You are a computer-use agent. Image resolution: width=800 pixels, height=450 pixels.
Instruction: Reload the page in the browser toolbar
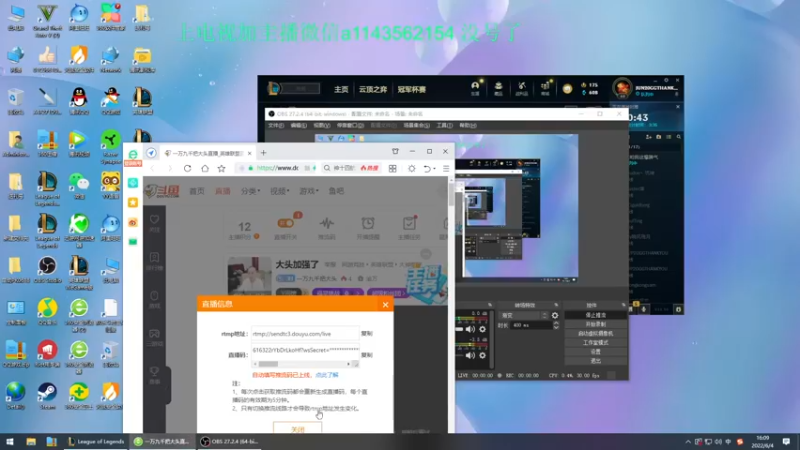coord(187,168)
